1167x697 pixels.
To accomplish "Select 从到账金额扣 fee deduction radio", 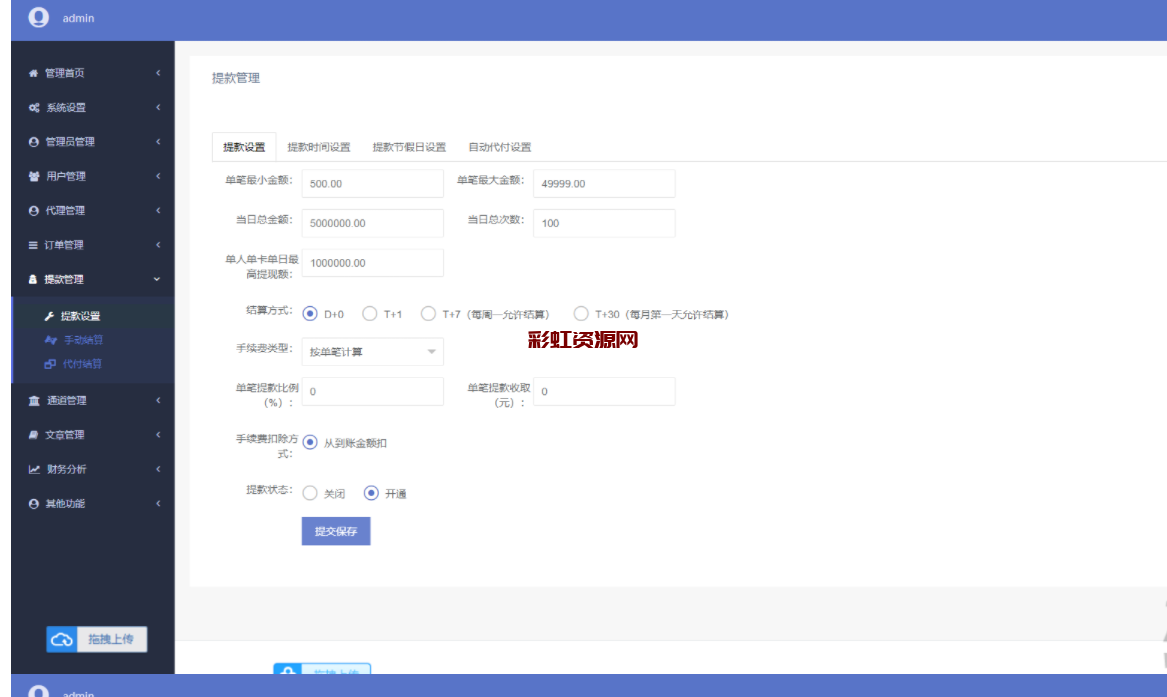I will (x=310, y=443).
